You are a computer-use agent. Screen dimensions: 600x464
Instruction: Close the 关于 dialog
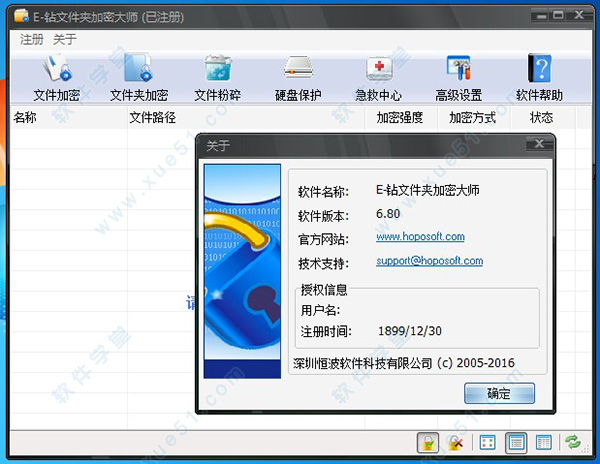click(x=539, y=143)
